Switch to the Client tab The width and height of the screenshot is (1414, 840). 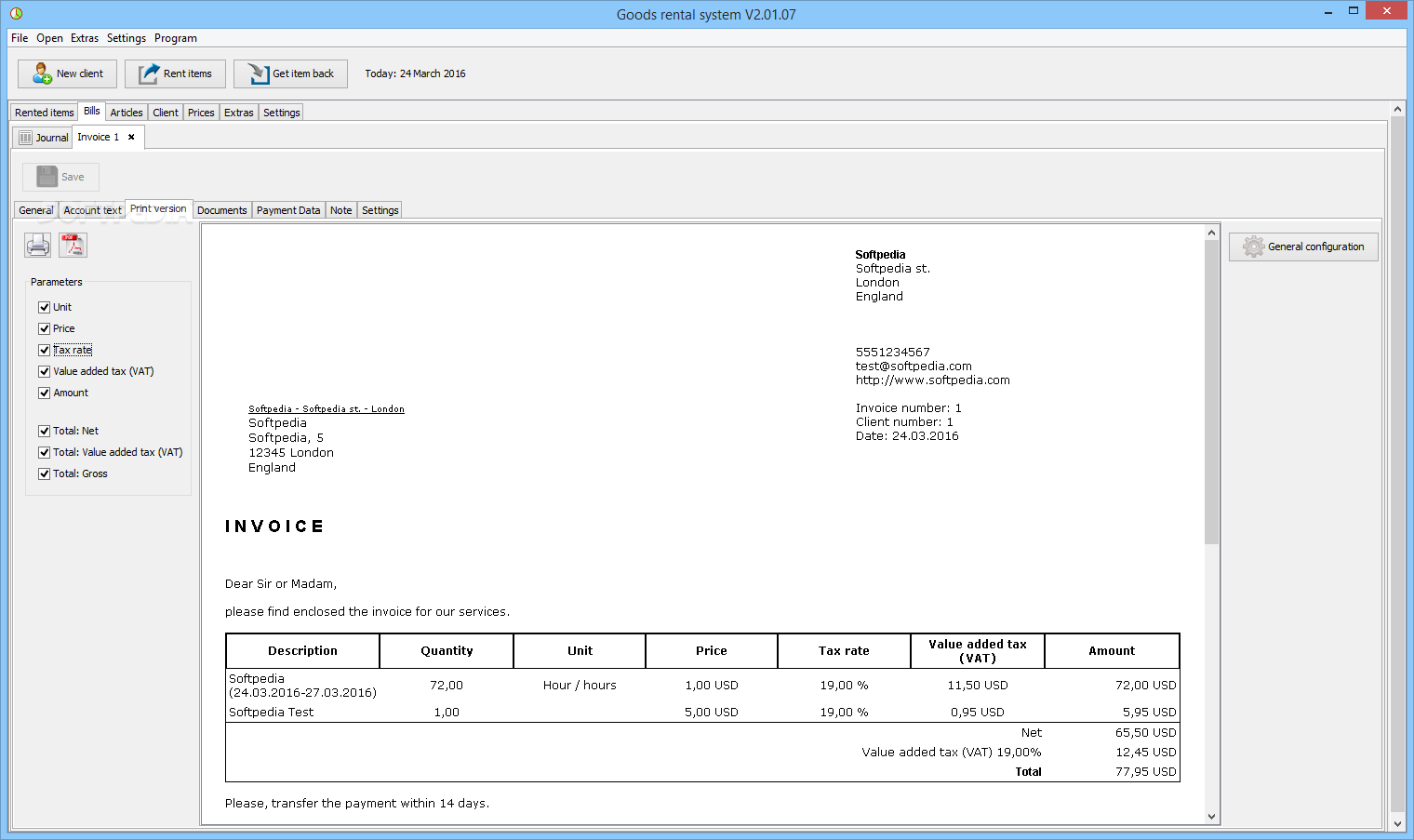(166, 113)
